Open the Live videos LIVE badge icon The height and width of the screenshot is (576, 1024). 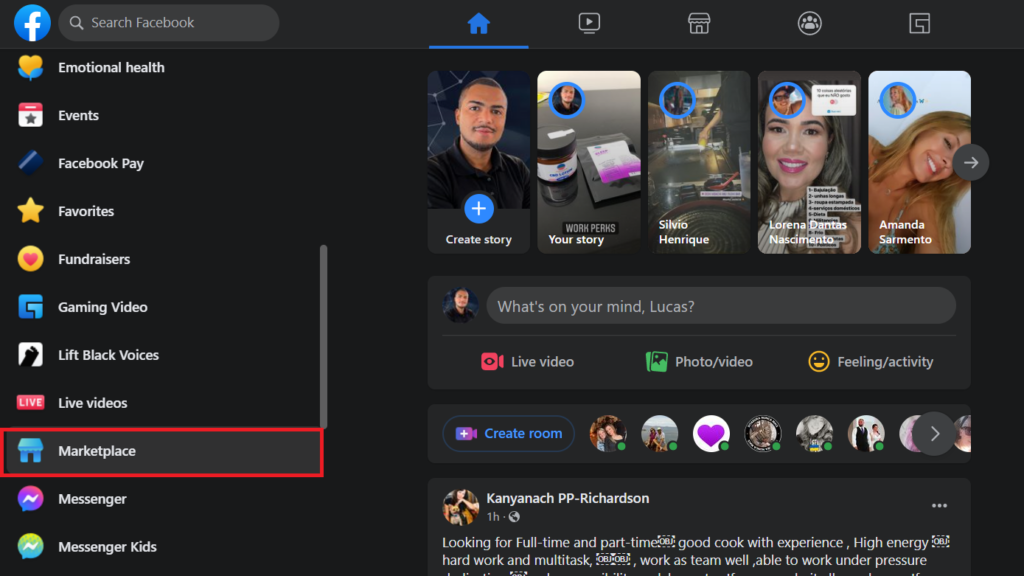[x=30, y=402]
